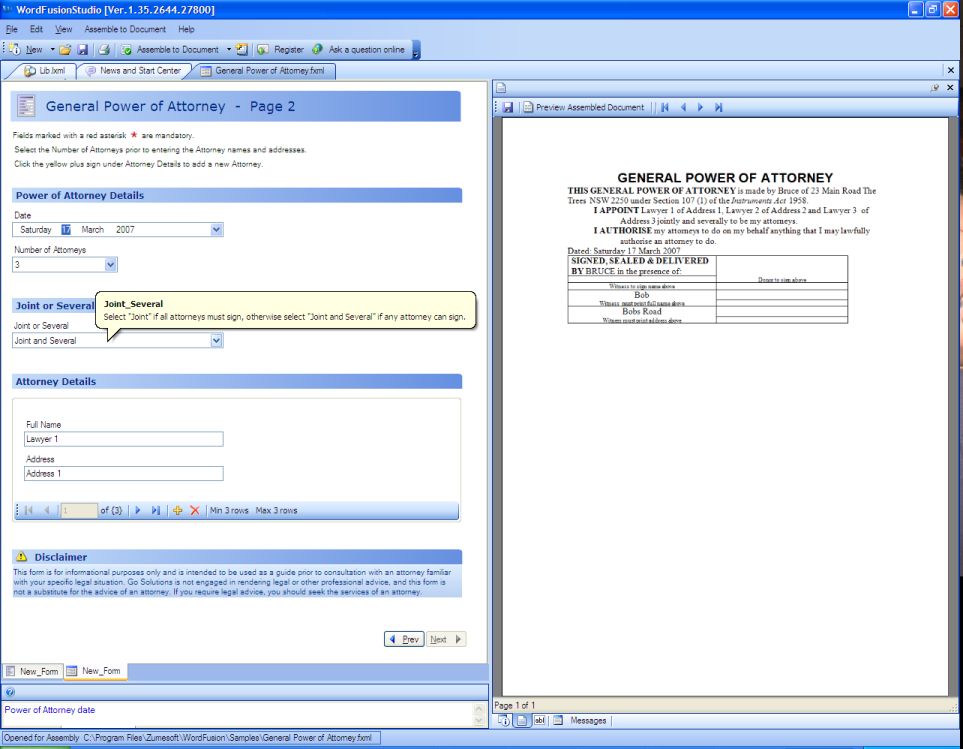Click the Disclaimer warning icon
Image resolution: width=963 pixels, height=749 pixels.
[x=21, y=557]
